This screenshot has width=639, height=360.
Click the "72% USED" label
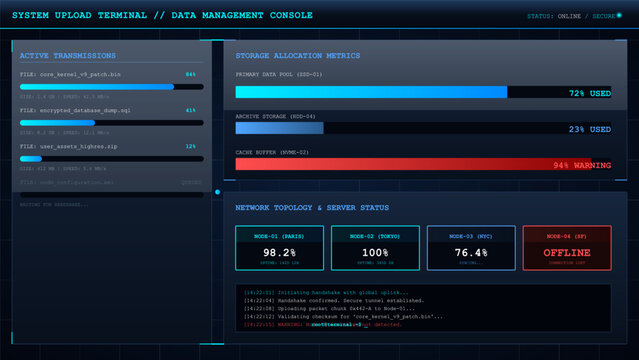[590, 93]
